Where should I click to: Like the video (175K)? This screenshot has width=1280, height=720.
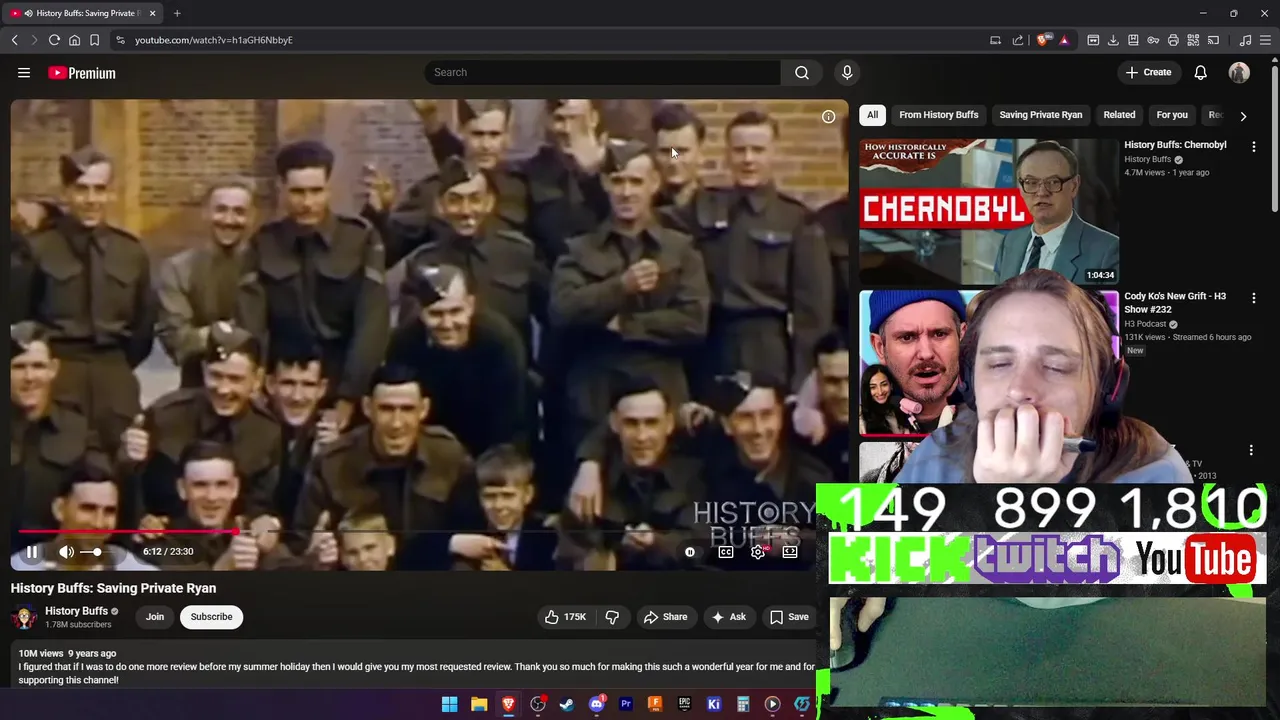[565, 617]
